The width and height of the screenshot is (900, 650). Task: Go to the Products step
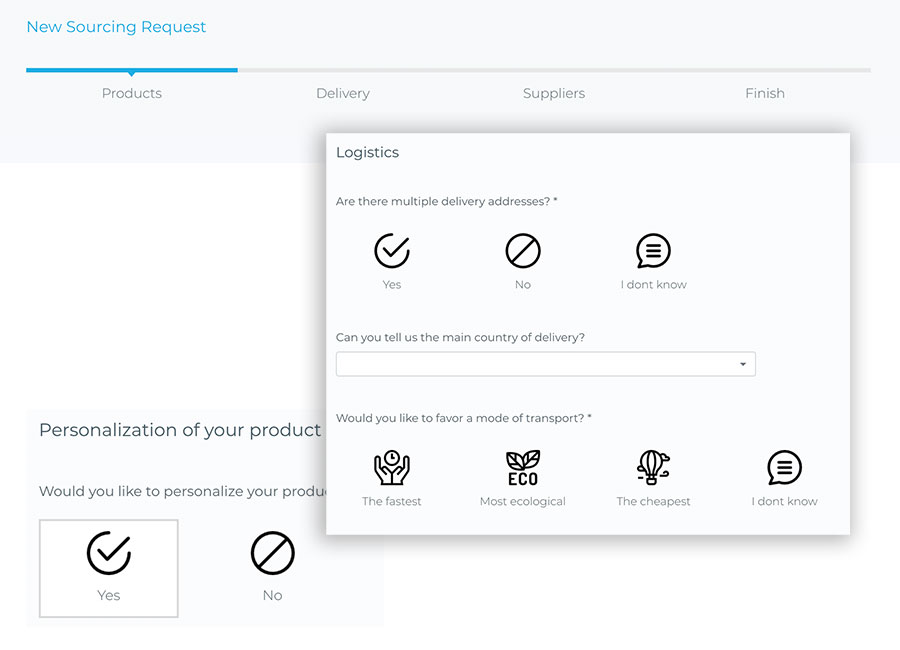pos(132,93)
